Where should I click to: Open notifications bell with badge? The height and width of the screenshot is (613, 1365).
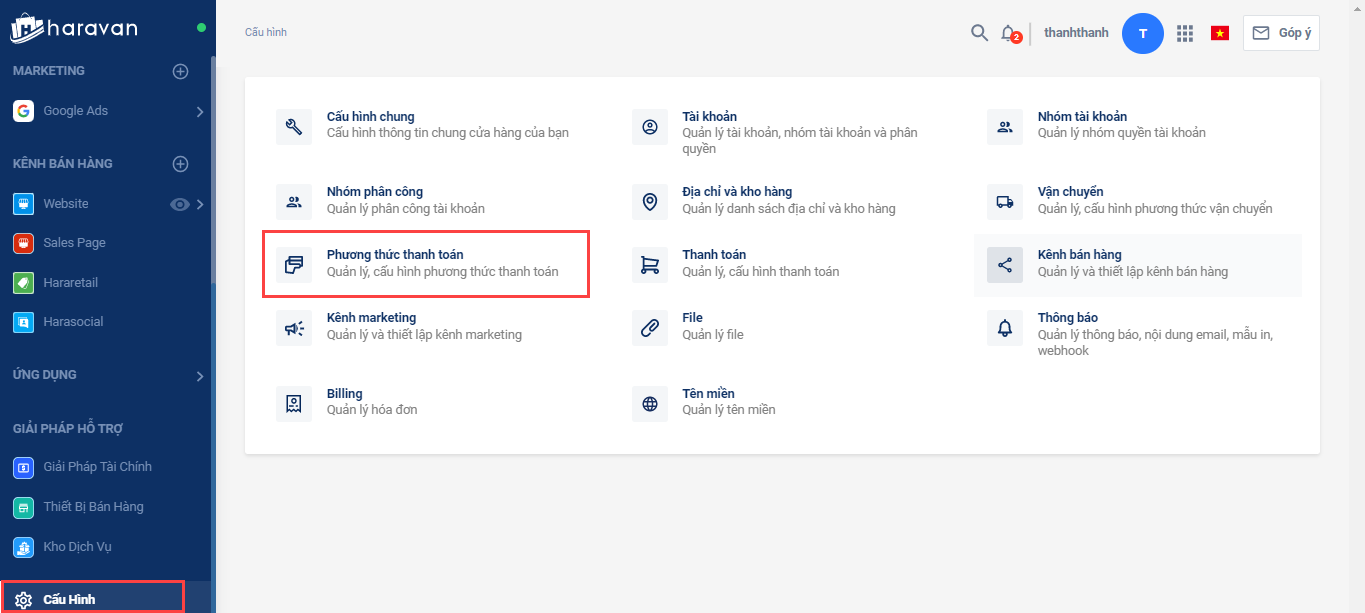click(1010, 34)
